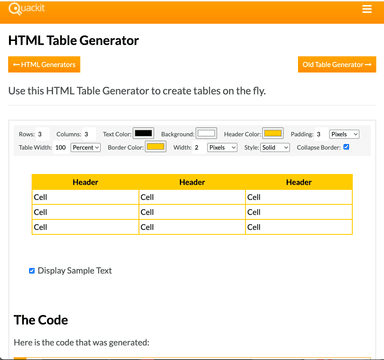Viewport: 384px width, 360px height.
Task: Click the Rows input field
Action: click(x=42, y=134)
